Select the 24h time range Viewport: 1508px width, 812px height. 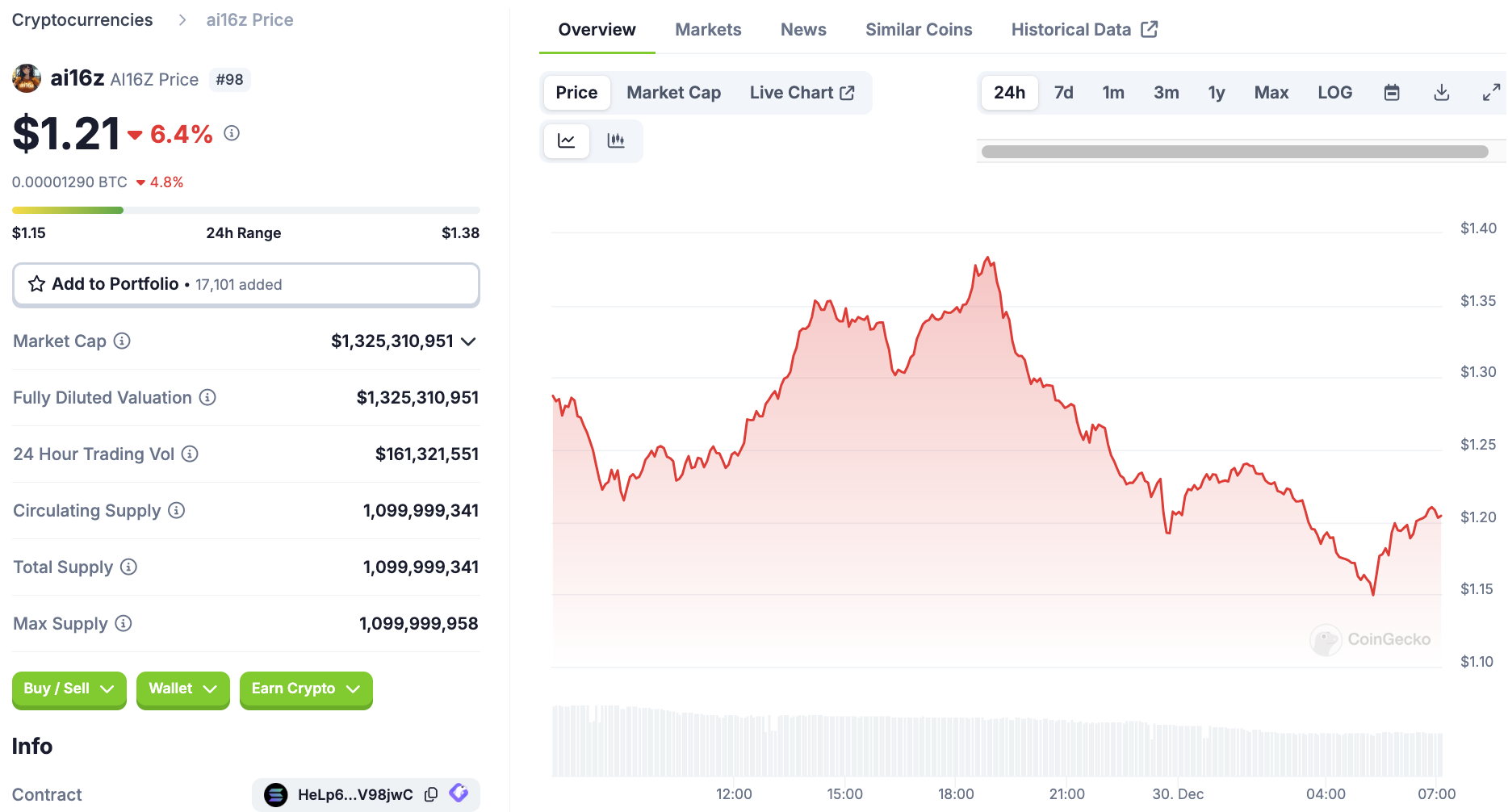point(1009,93)
